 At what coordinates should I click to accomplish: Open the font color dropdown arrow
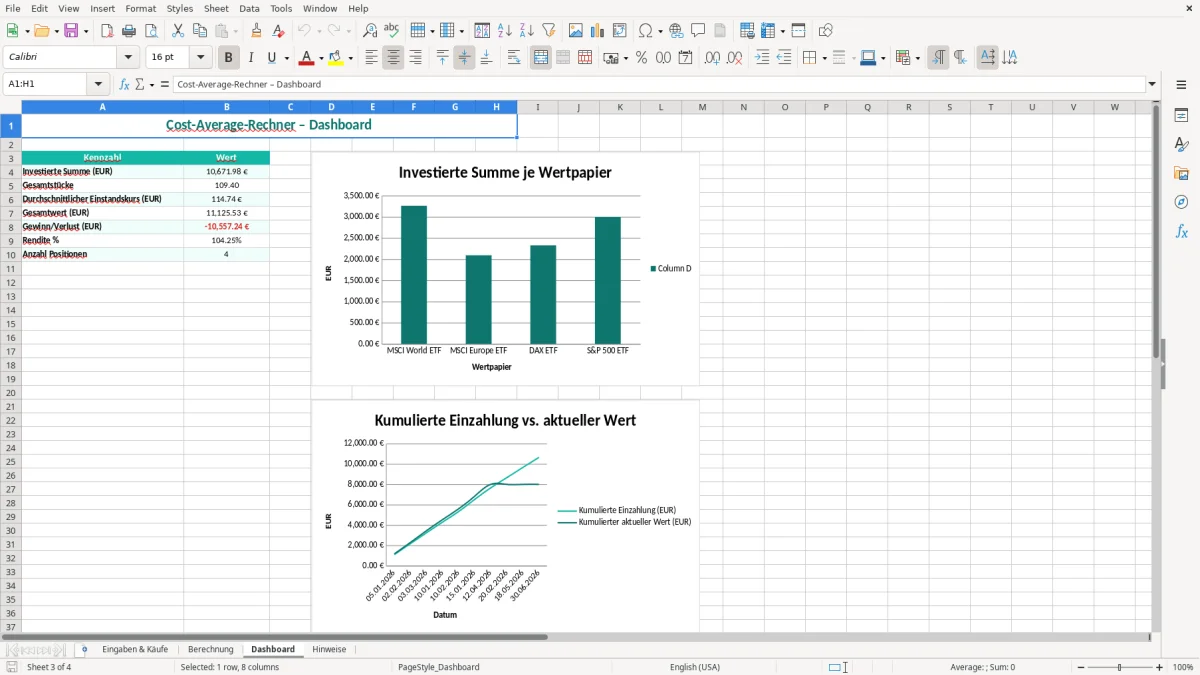click(321, 58)
